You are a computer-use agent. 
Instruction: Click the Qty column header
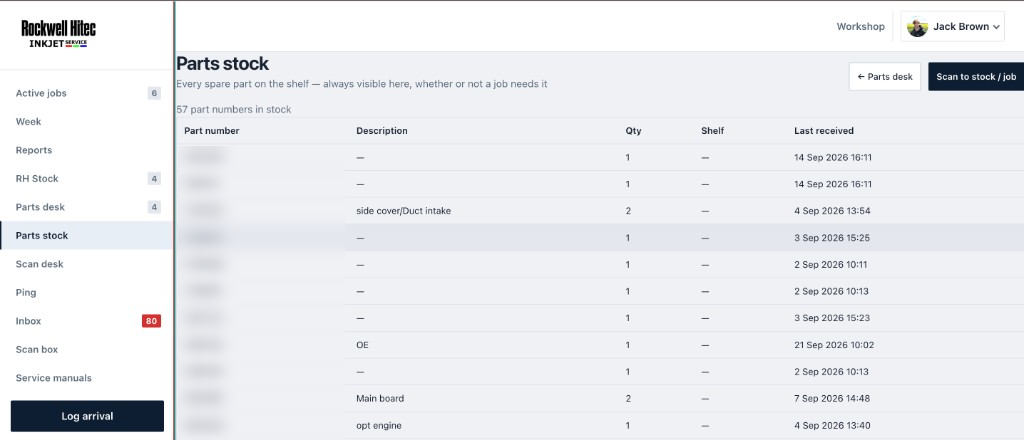633,131
